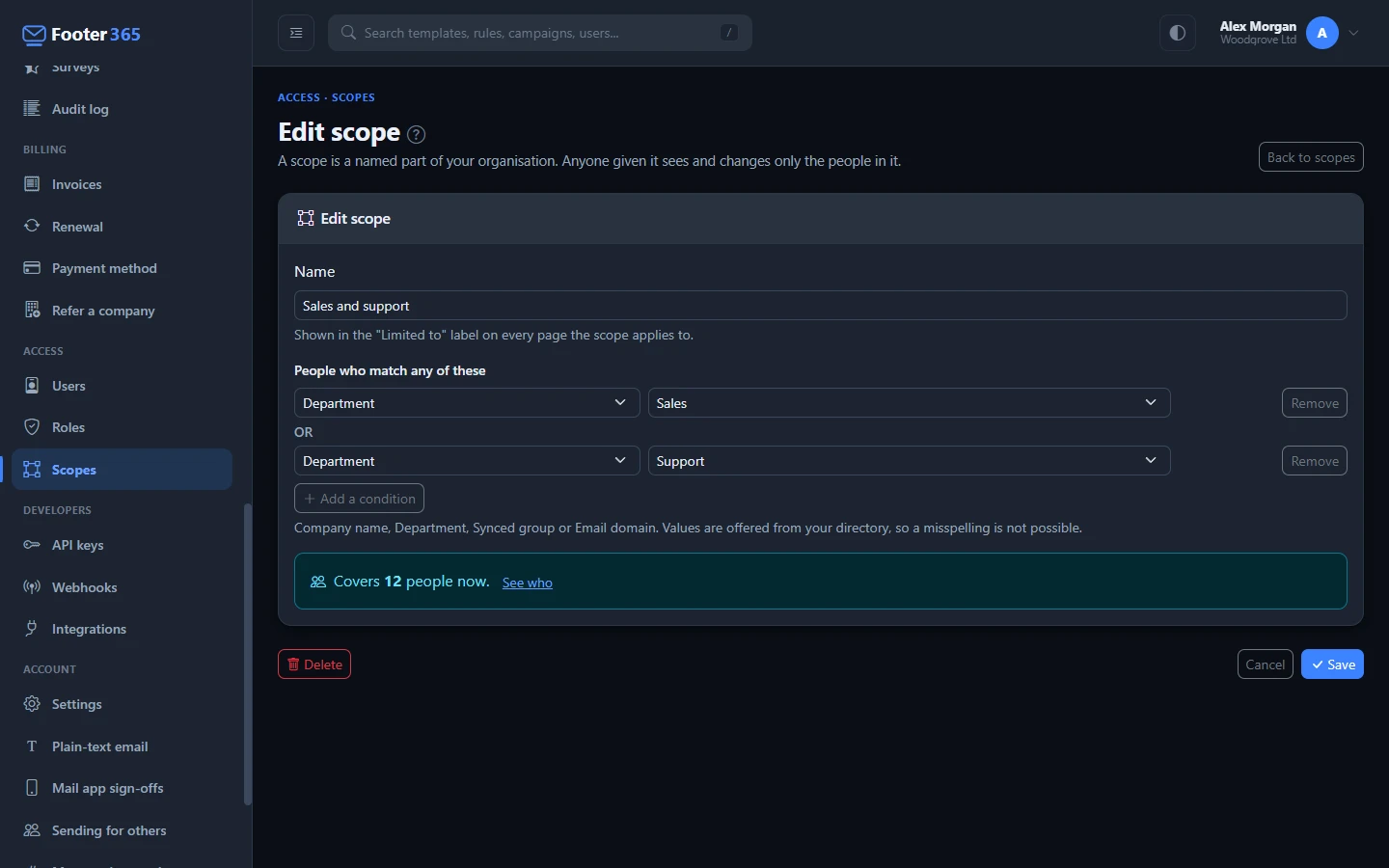Open the Support value dropdown
Viewport: 1389px width, 868px height.
tap(909, 461)
